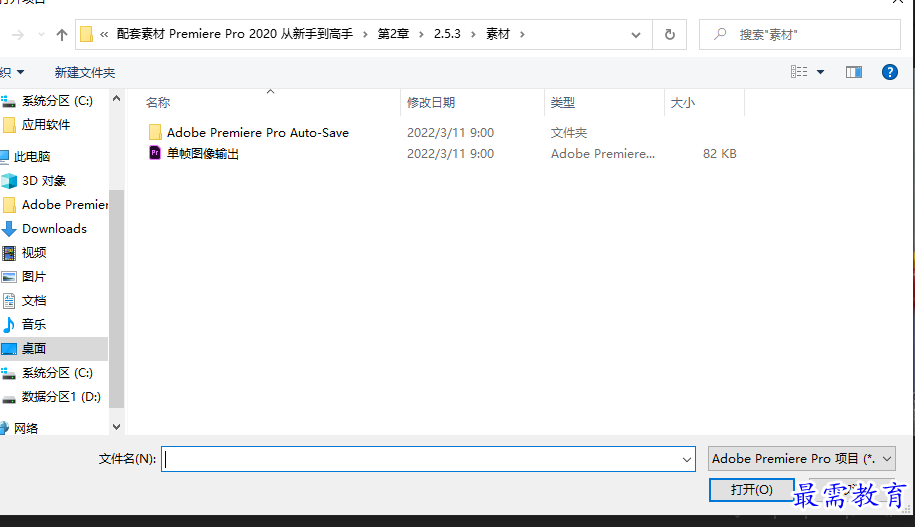Screen dimensions: 915x527
Task: Click the 此电脑 computer icon in sidebar
Action: click(5, 156)
